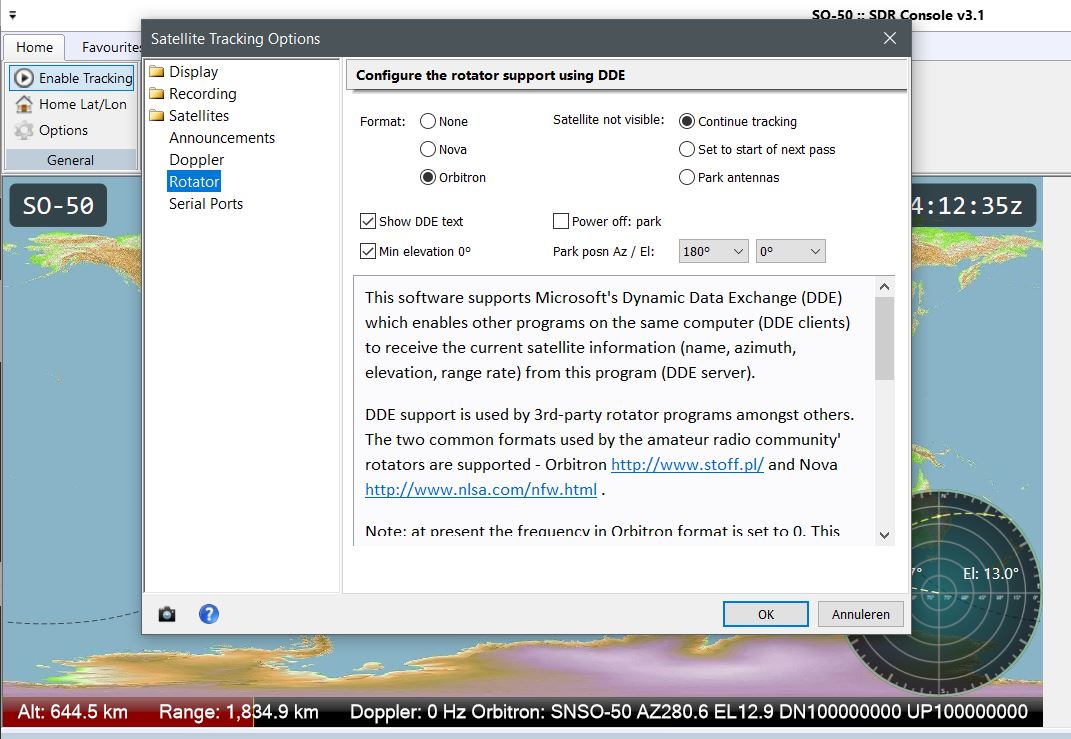
Task: Open the Orbitron stoff.pl hyperlink
Action: (x=687, y=465)
